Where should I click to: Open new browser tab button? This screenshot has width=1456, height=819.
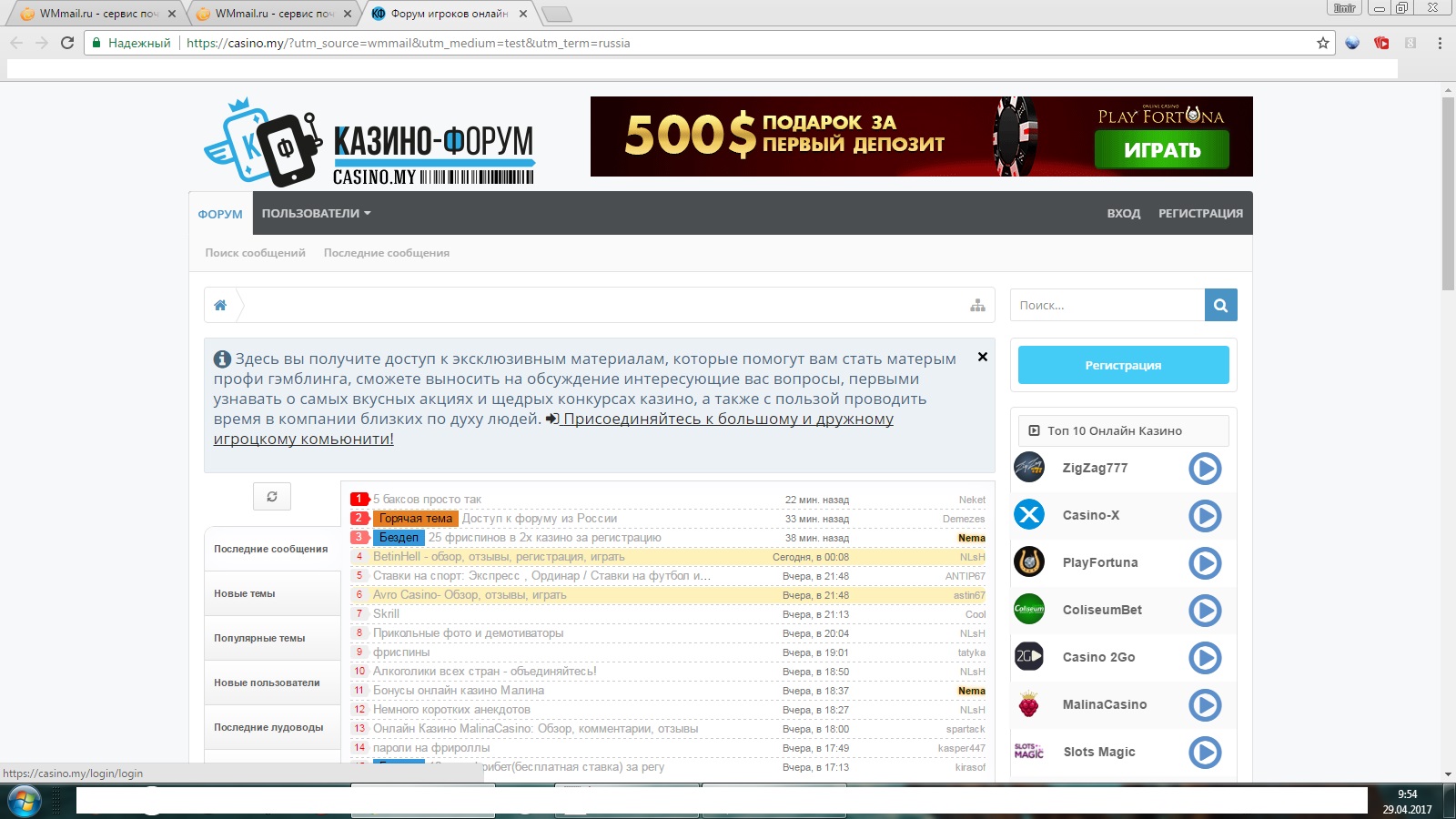[556, 14]
